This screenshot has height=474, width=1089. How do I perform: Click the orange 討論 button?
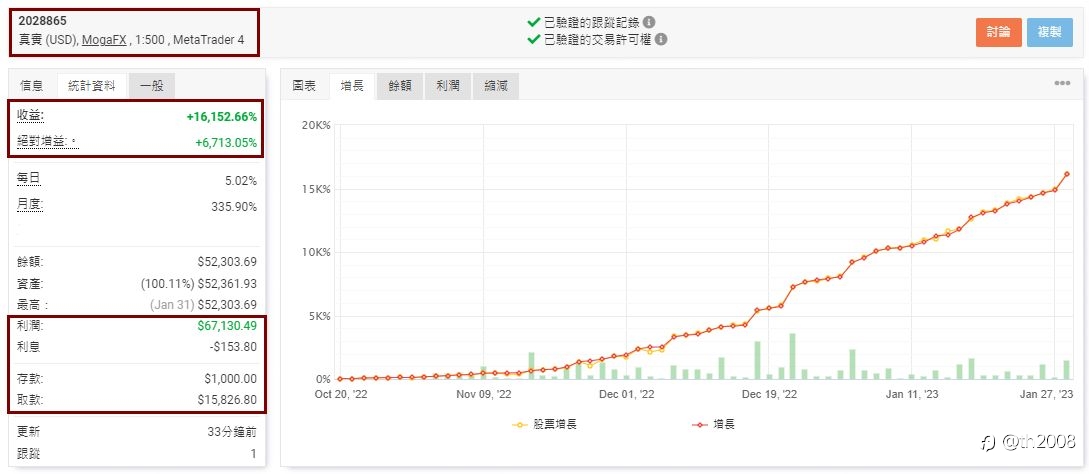(999, 33)
